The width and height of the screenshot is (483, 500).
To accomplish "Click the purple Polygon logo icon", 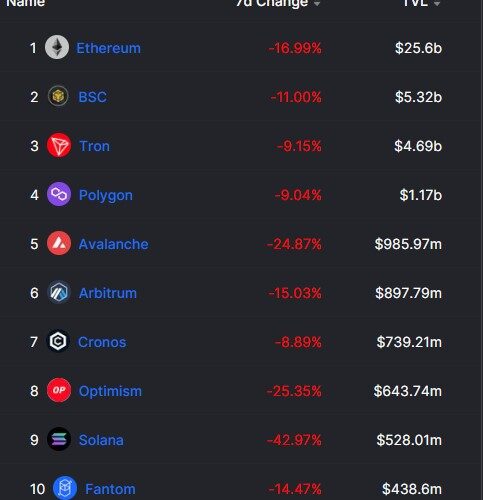I will point(59,194).
